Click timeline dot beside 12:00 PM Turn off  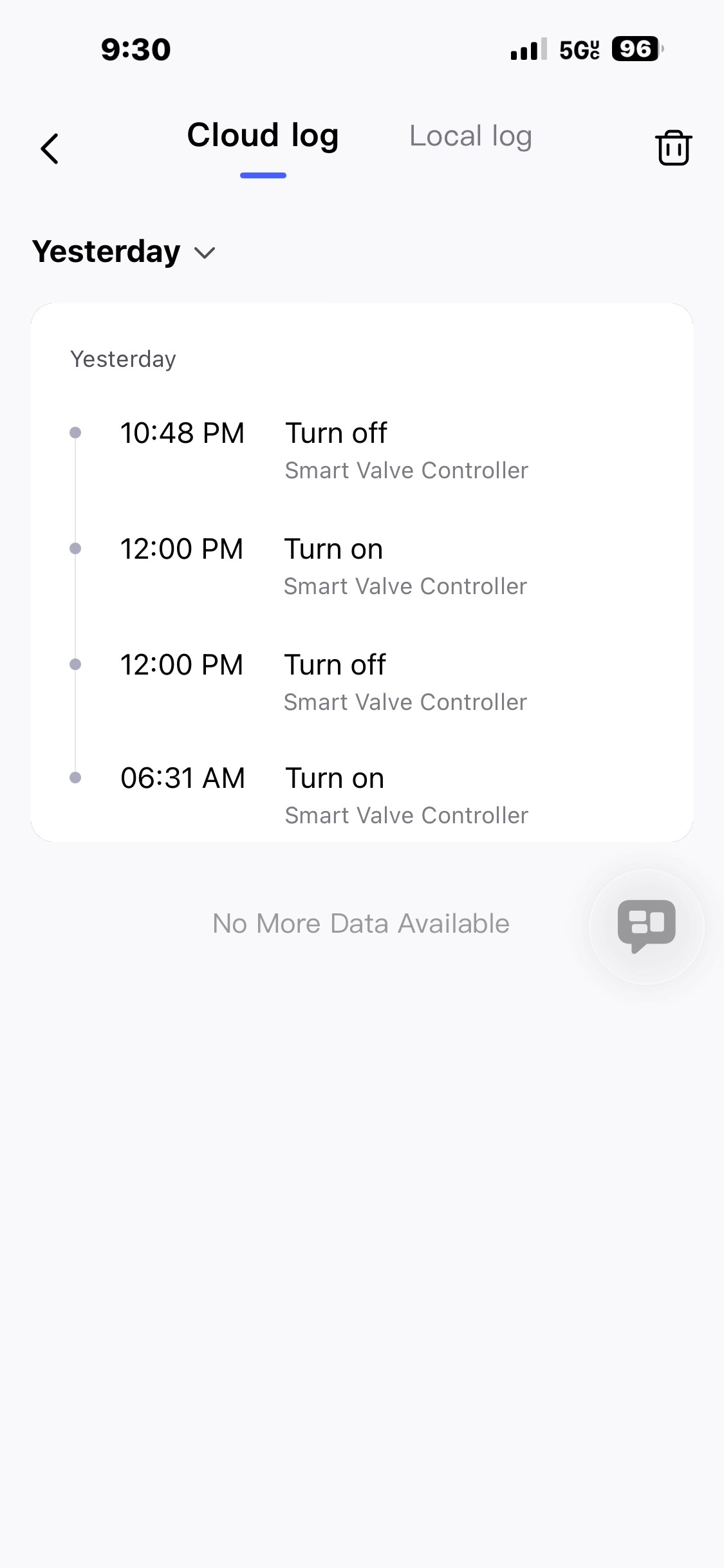(75, 664)
